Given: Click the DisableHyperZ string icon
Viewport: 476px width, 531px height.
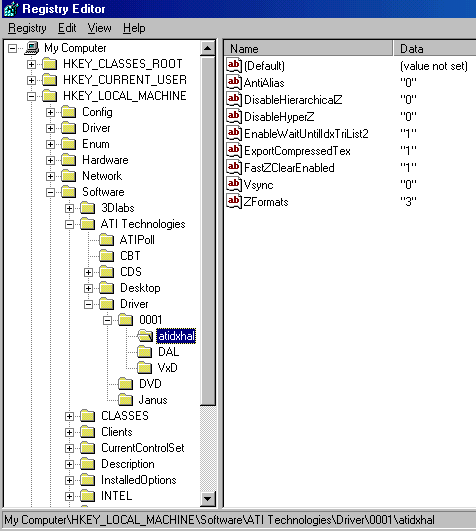Looking at the screenshot, I should [x=234, y=116].
